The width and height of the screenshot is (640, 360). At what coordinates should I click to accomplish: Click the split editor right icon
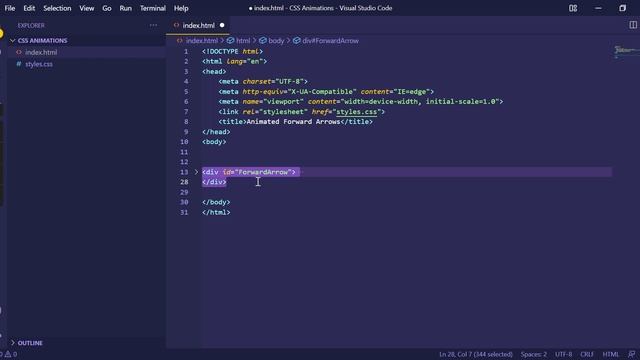(x=633, y=25)
